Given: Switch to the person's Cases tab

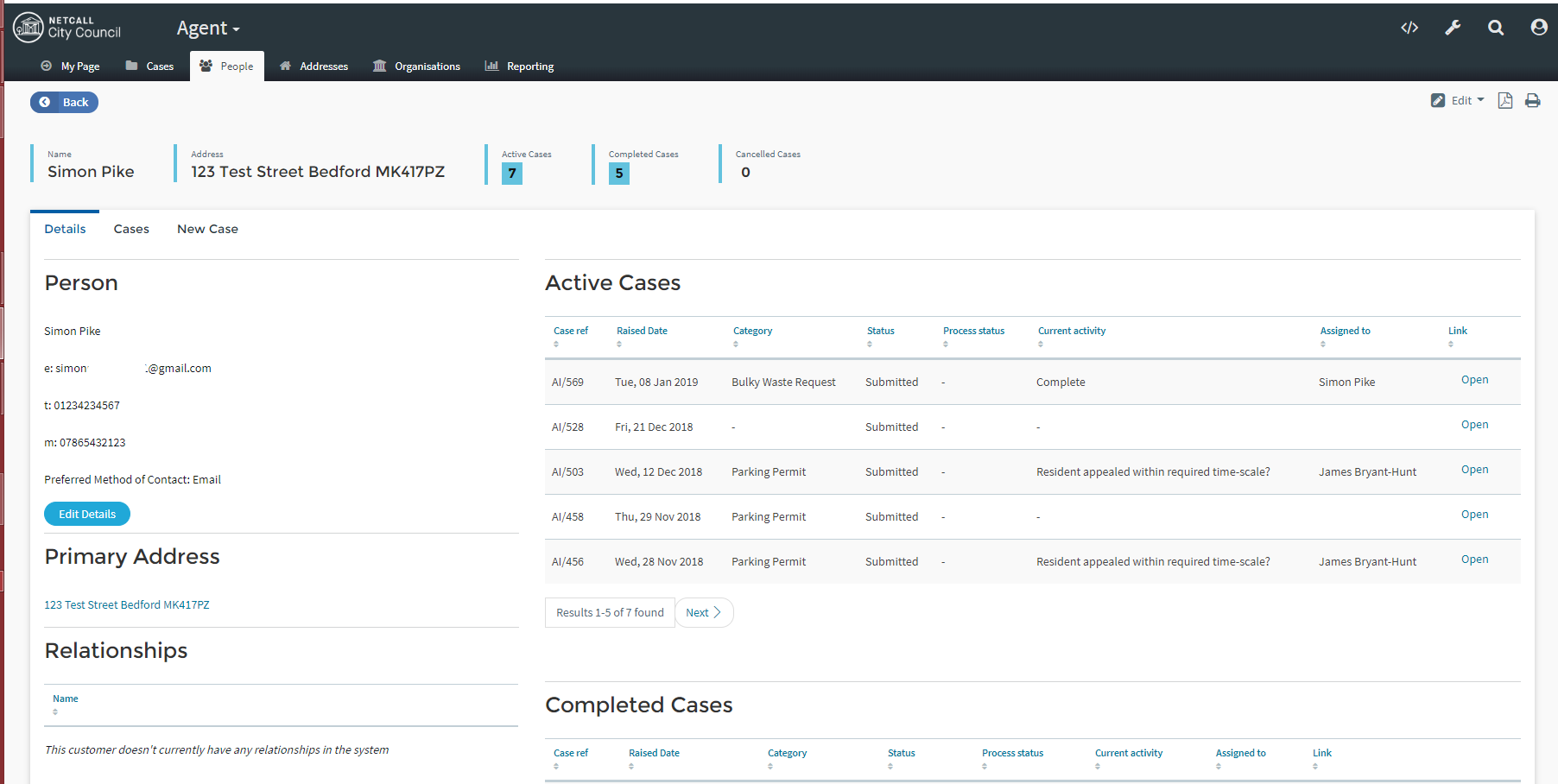Looking at the screenshot, I should (131, 229).
